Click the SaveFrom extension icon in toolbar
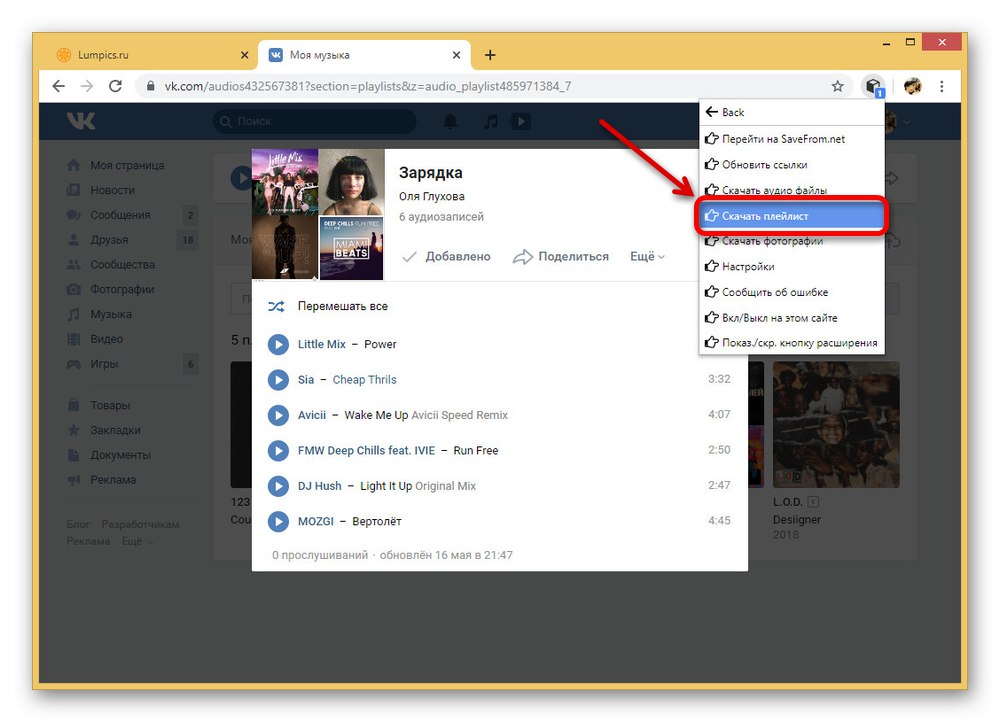This screenshot has width=1000, height=722. point(872,86)
